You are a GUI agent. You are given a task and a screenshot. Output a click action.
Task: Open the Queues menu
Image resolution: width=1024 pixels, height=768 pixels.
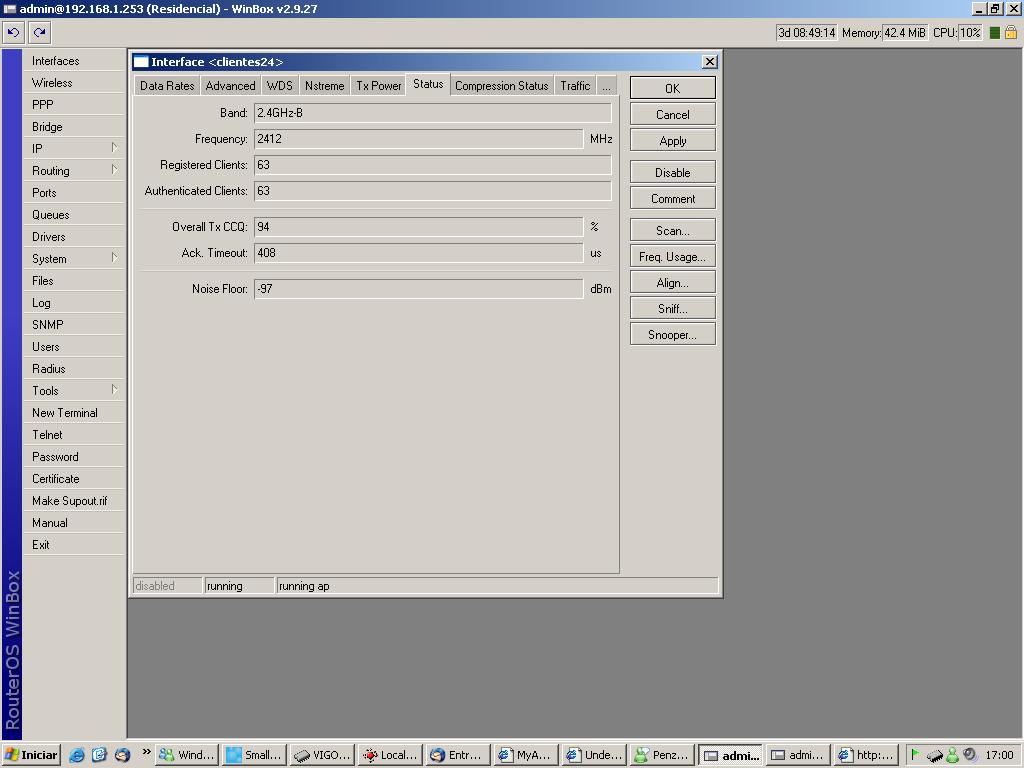tap(74, 215)
